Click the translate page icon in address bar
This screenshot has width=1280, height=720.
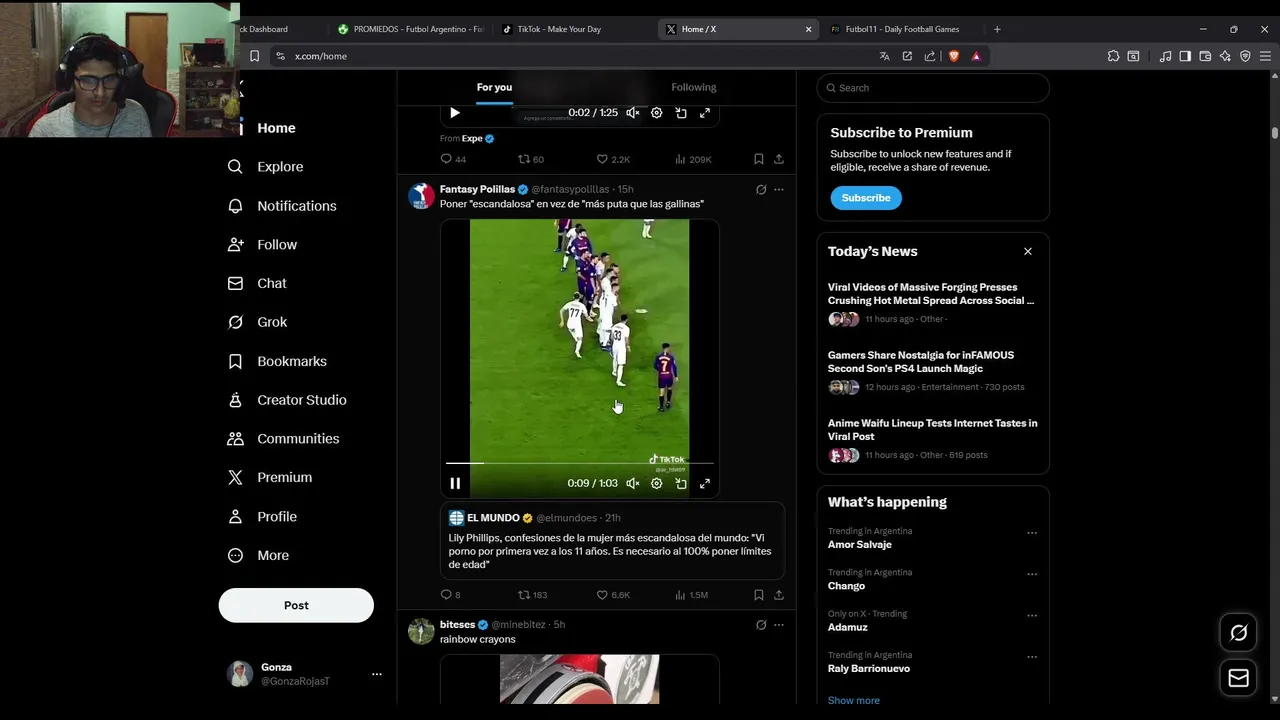(x=884, y=57)
